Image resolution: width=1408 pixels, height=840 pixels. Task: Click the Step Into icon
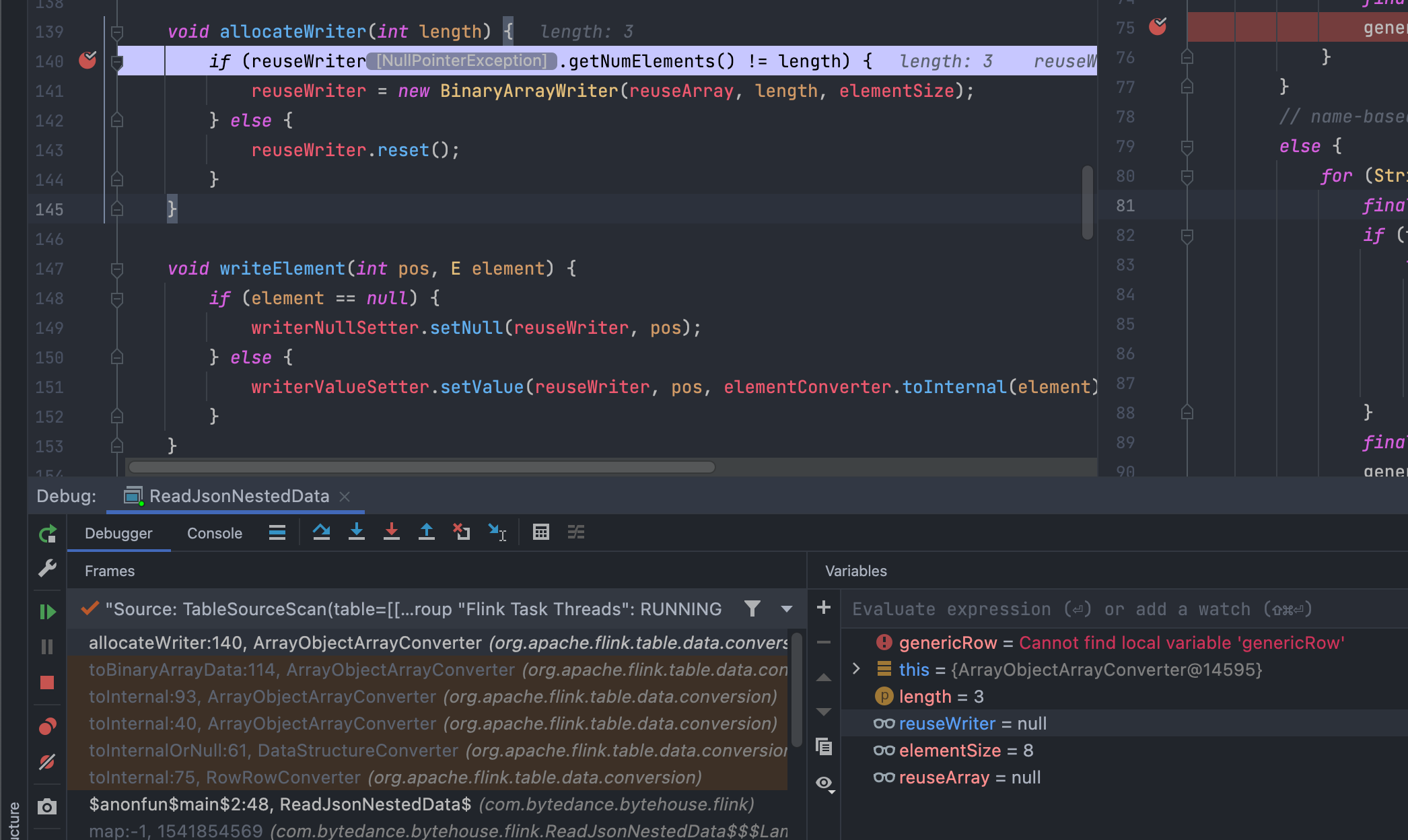357,532
